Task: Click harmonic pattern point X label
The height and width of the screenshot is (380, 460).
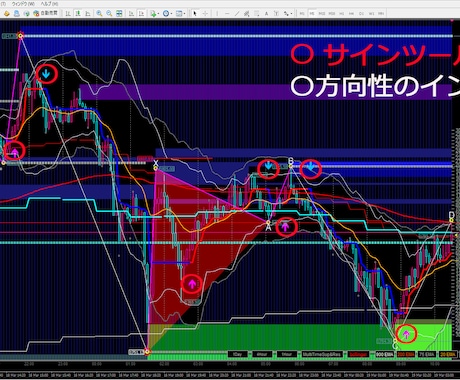Action: [155, 163]
